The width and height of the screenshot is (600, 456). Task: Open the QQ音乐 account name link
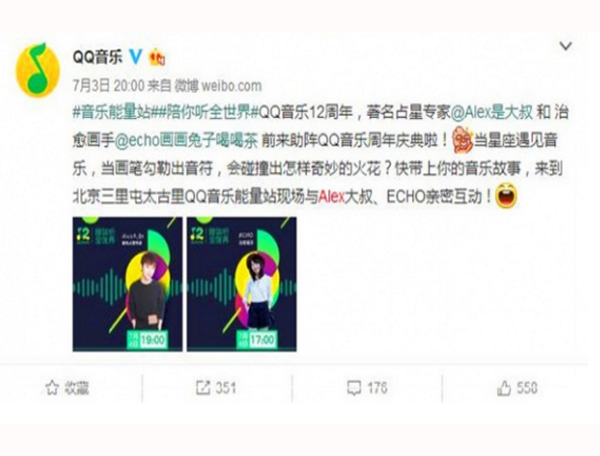click(98, 57)
